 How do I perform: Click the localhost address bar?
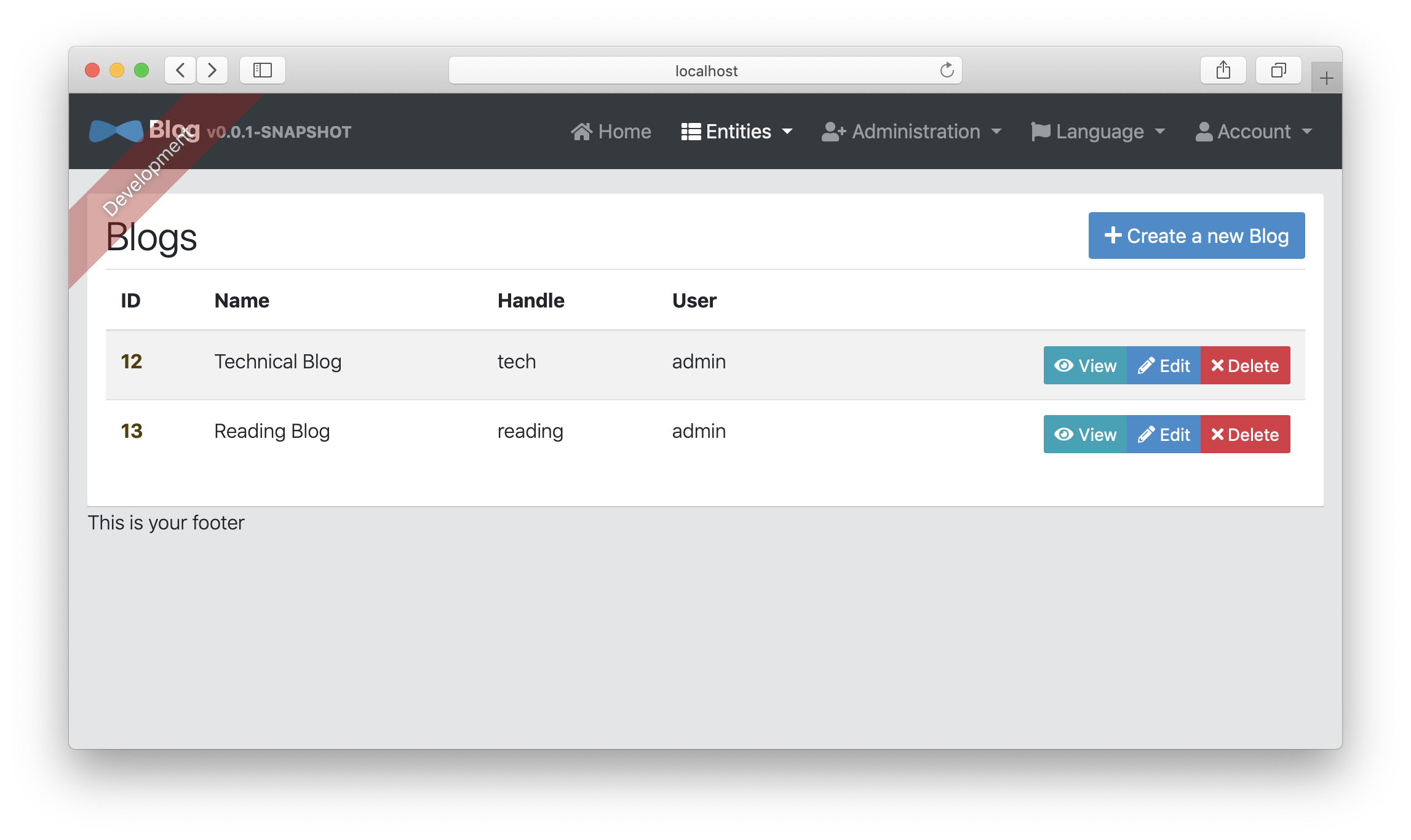click(x=705, y=71)
